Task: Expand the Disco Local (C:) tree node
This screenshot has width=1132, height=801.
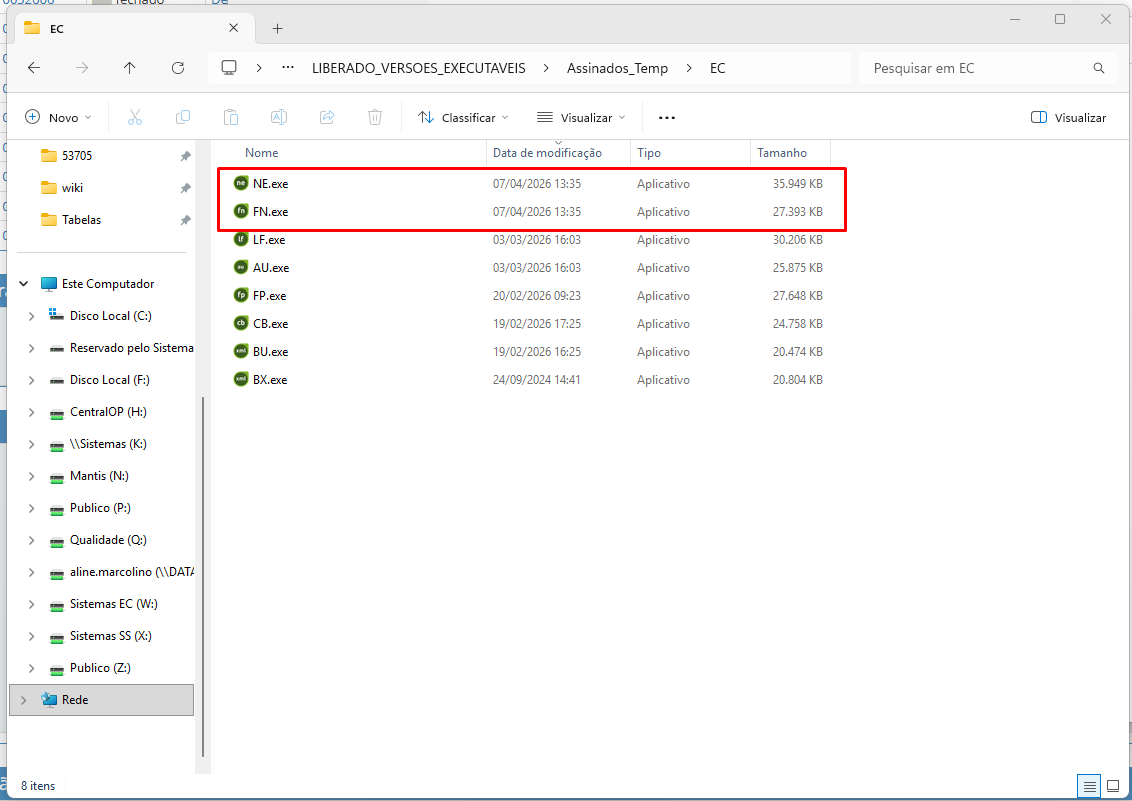Action: 32,316
